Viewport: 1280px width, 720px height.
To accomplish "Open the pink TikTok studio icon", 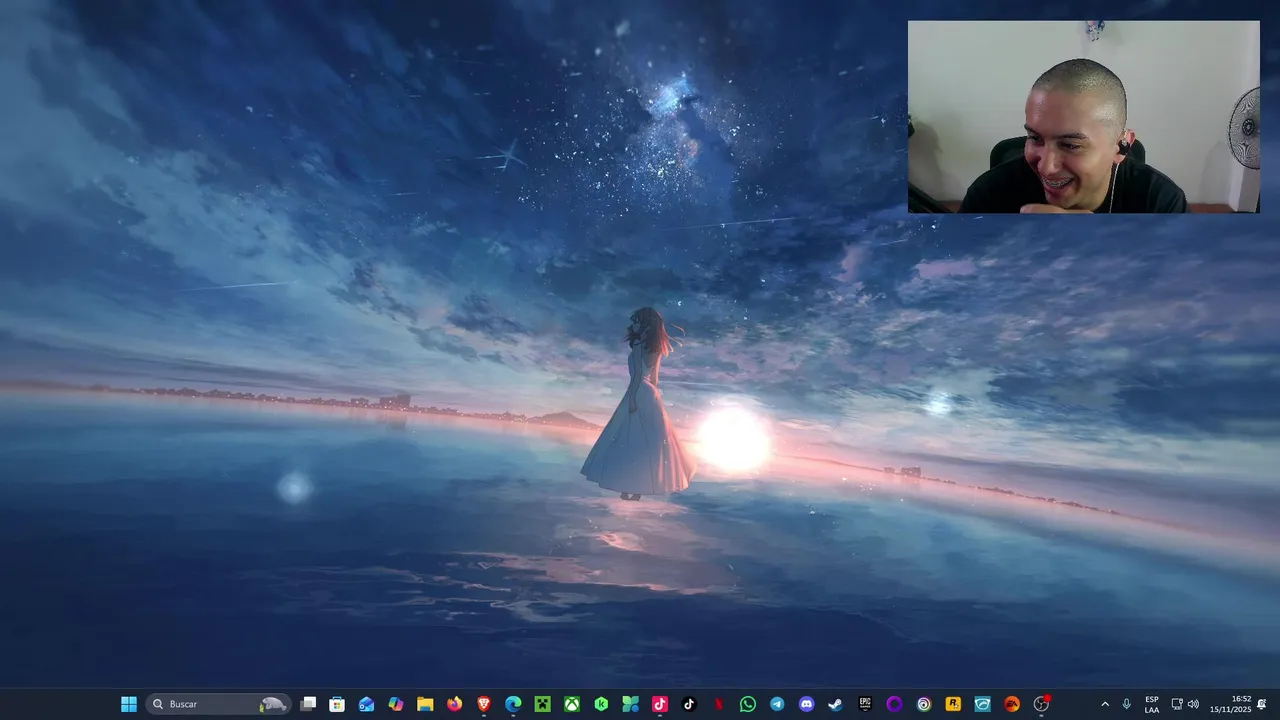I will pyautogui.click(x=660, y=704).
